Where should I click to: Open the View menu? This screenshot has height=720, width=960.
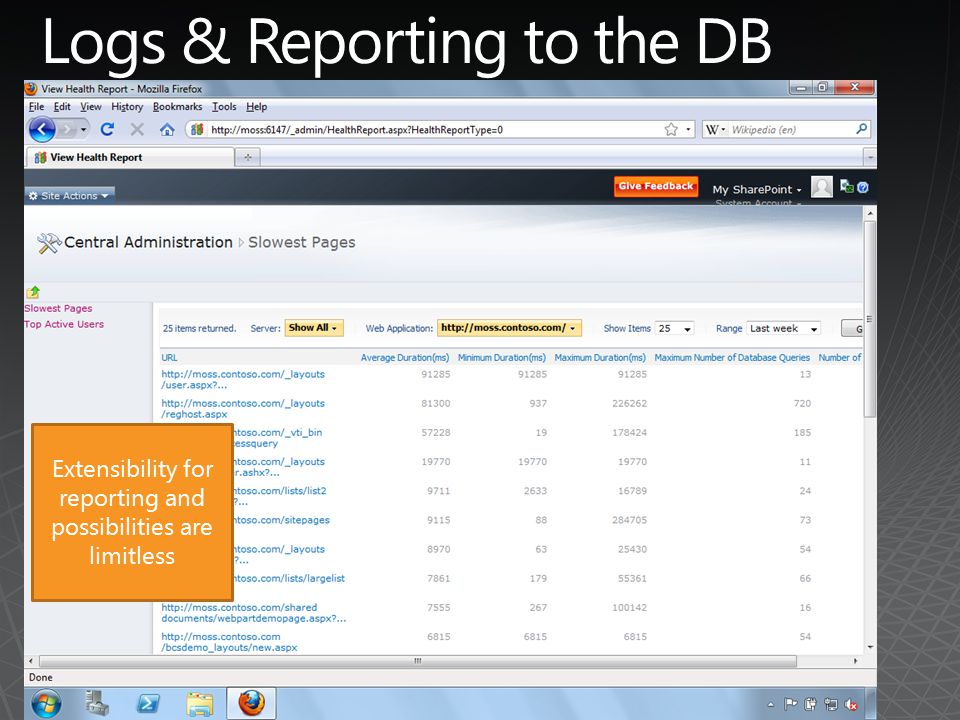tap(91, 107)
